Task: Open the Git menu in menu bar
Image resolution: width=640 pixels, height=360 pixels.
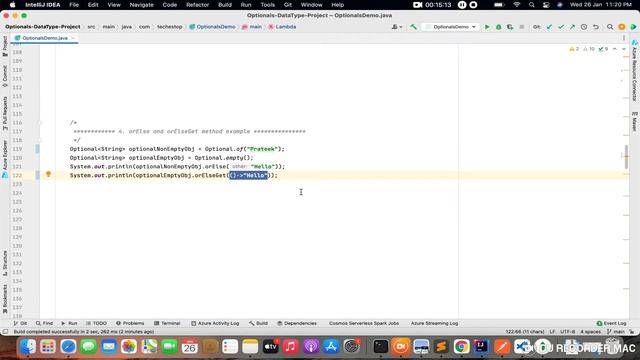Action: (288, 5)
